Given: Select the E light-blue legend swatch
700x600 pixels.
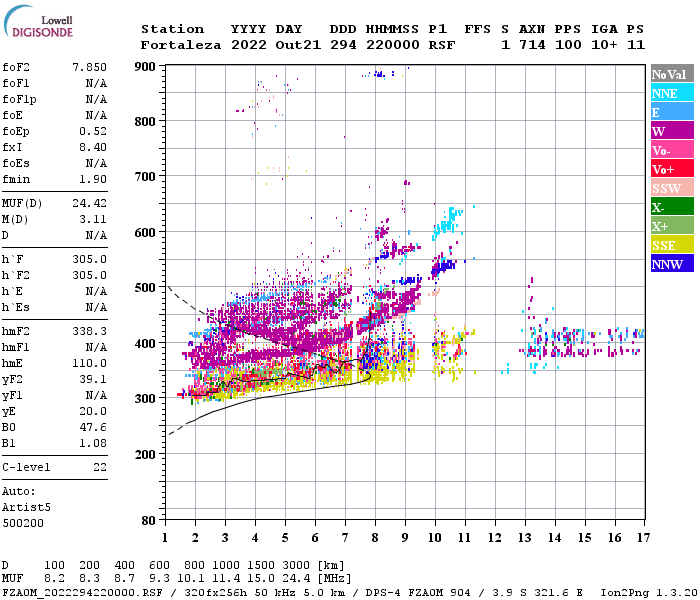Looking at the screenshot, I should (672, 112).
